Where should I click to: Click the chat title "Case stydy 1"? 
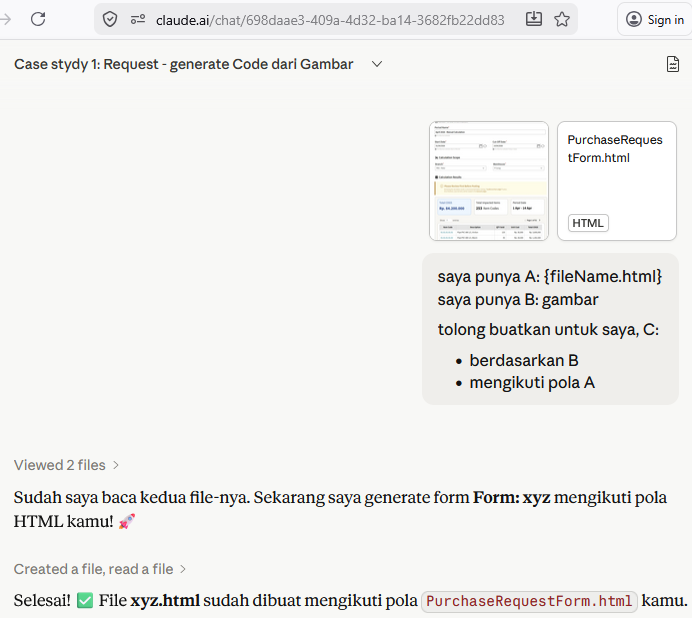click(183, 64)
